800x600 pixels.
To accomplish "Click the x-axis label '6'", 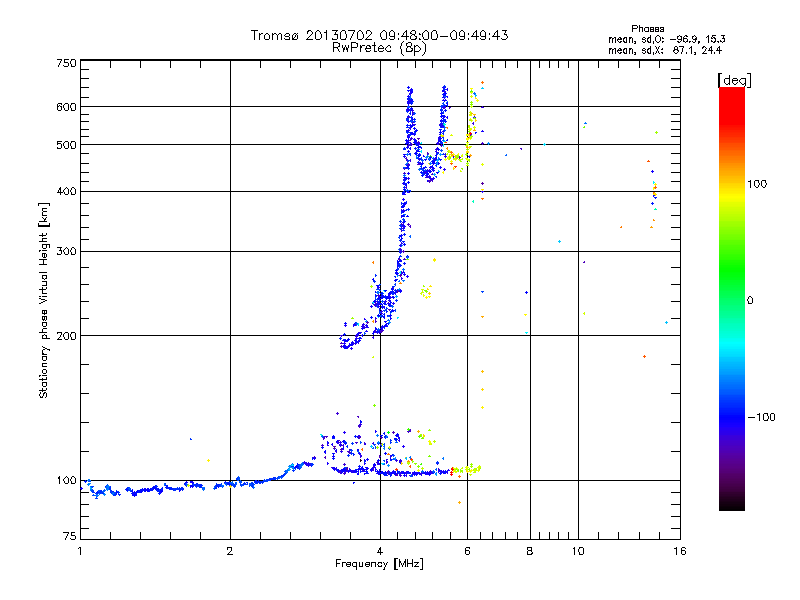I will (x=467, y=551).
